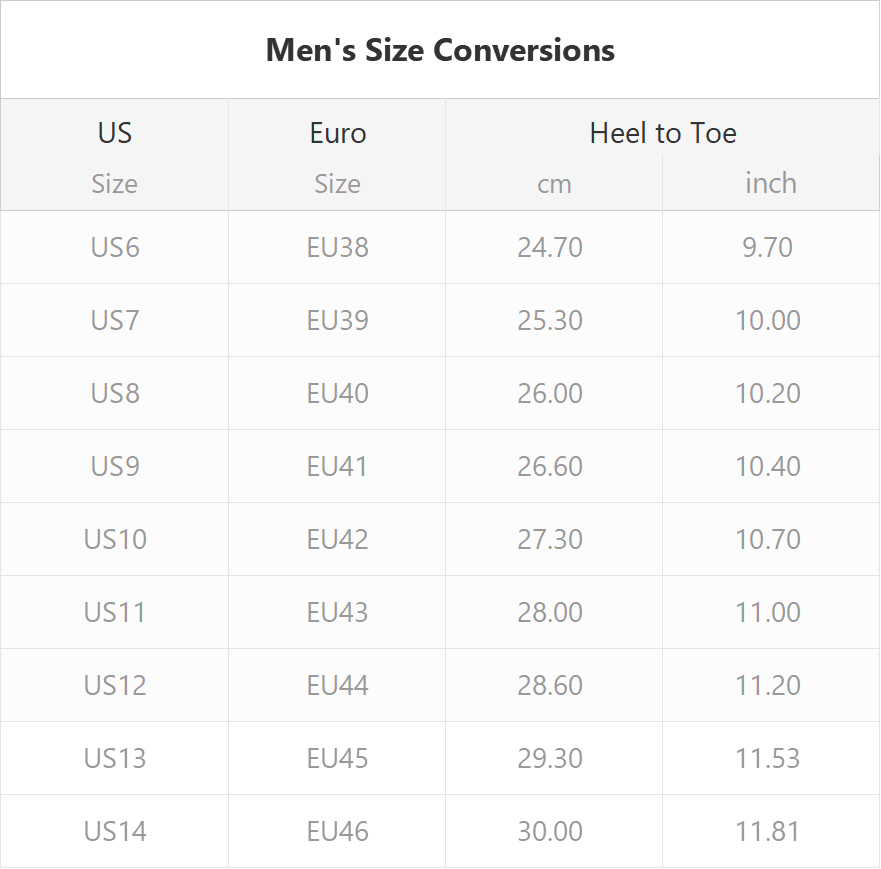Click the cm sub-header
Image resolution: width=881 pixels, height=869 pixels.
pyautogui.click(x=554, y=184)
